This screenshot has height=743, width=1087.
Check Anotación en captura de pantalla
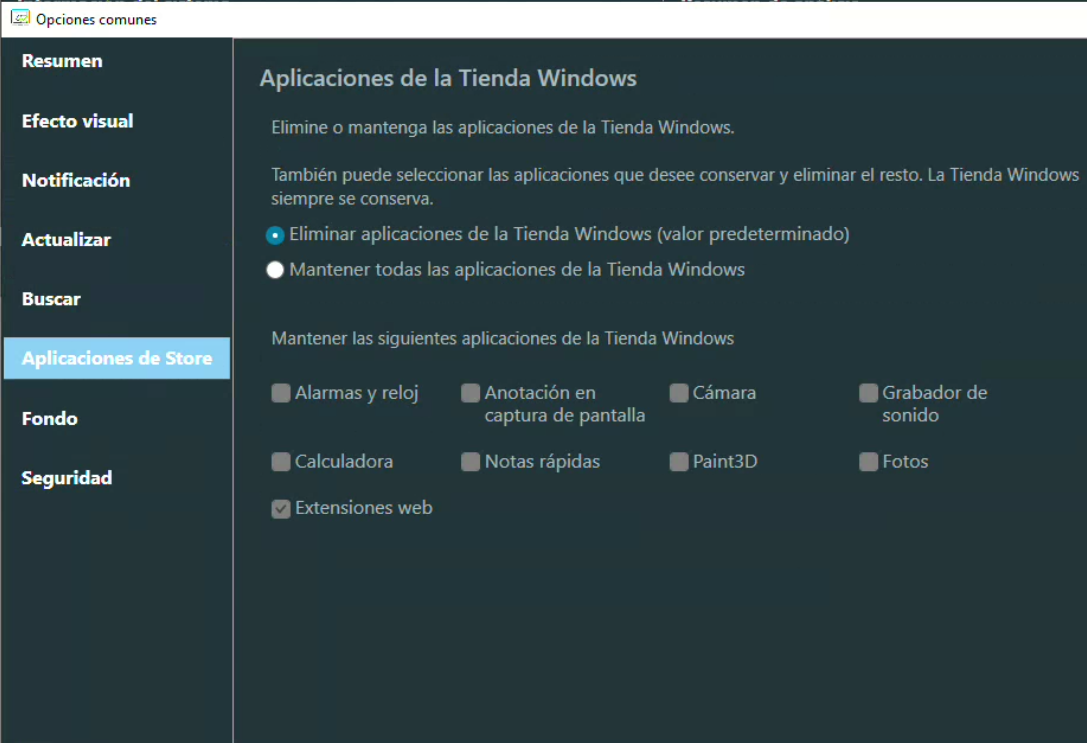470,394
